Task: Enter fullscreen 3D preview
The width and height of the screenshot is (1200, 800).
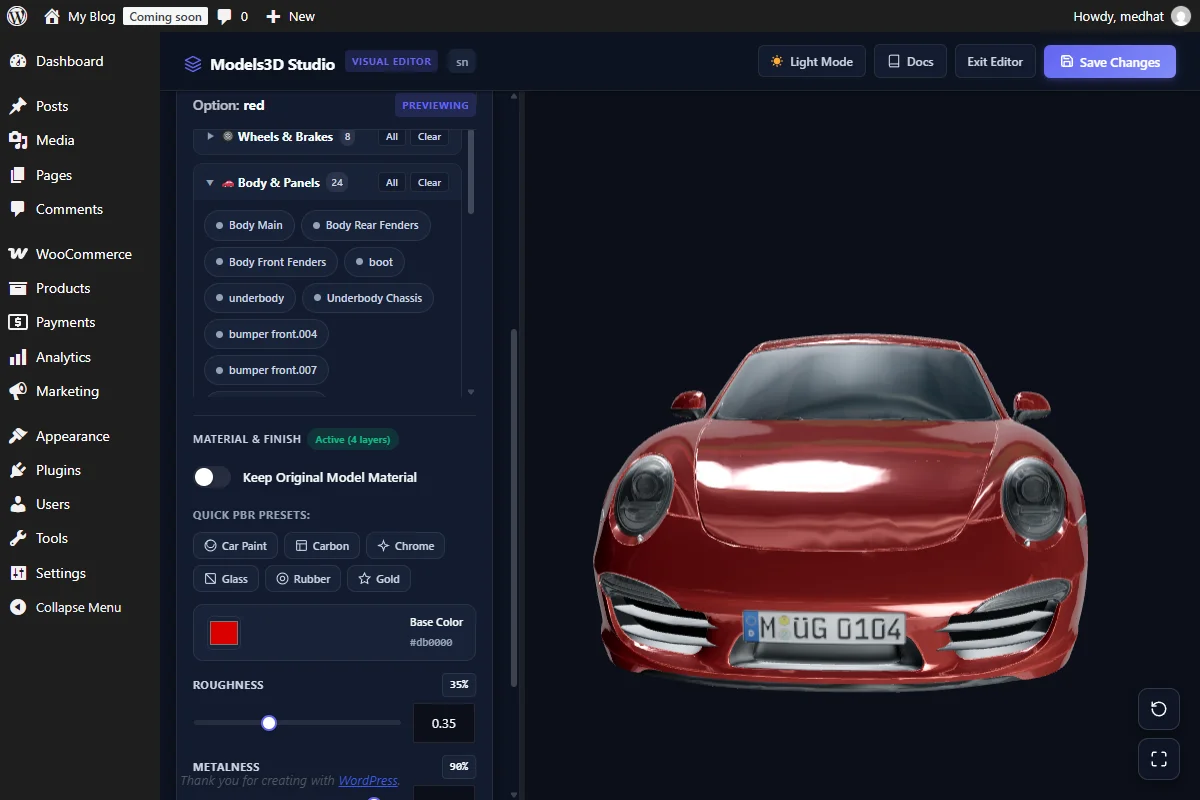Action: click(1159, 759)
